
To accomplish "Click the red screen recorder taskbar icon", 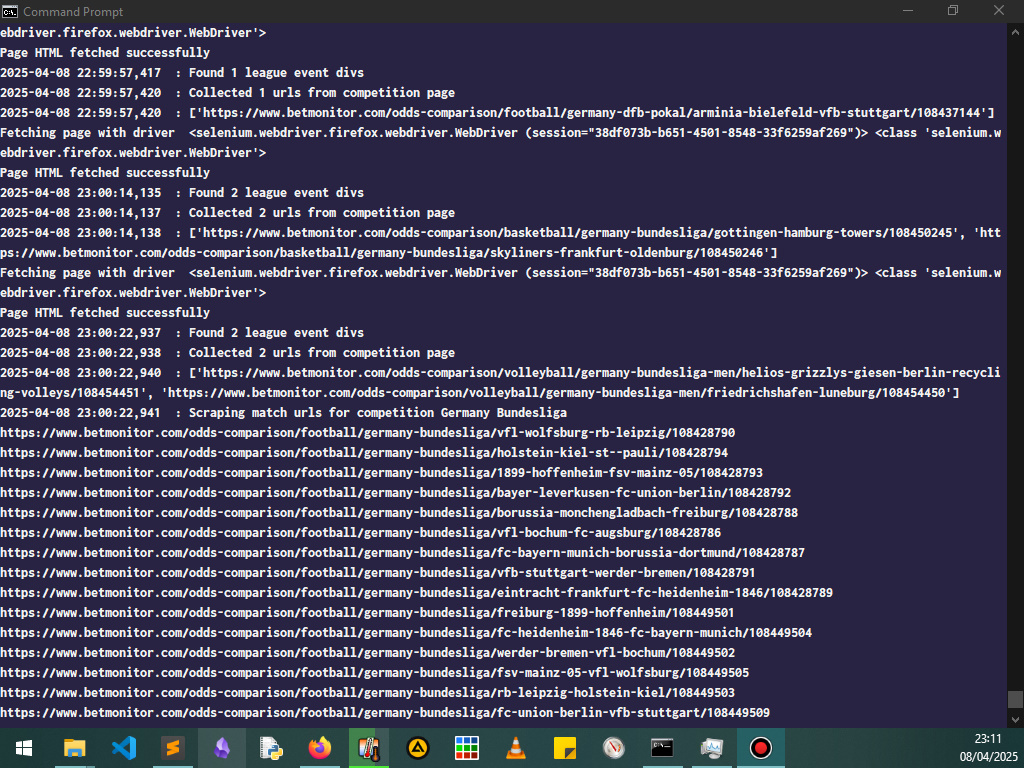I will (x=760, y=747).
